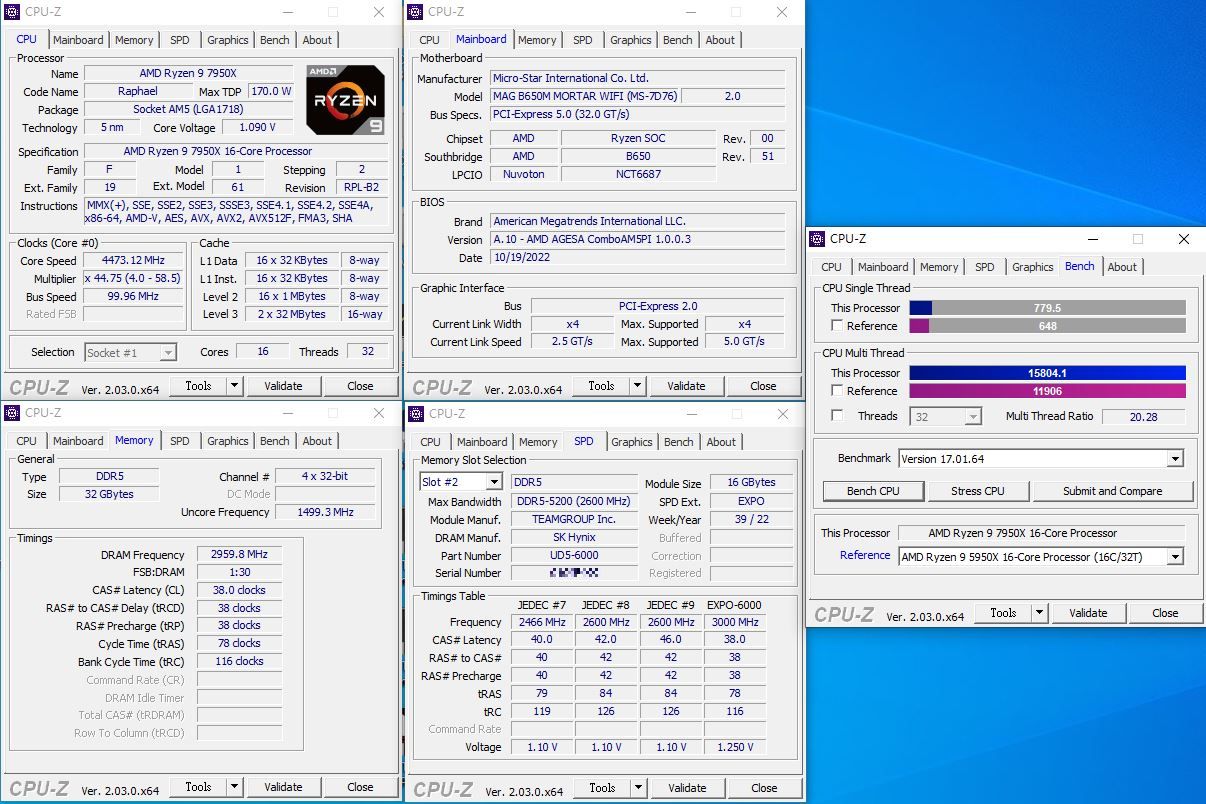Click the Close button in the Memory window
This screenshot has width=1206, height=804.
tap(360, 787)
